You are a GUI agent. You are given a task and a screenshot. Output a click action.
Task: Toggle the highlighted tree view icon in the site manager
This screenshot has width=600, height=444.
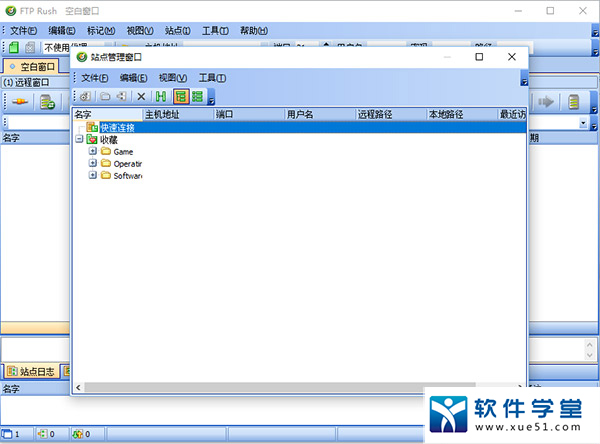click(181, 96)
